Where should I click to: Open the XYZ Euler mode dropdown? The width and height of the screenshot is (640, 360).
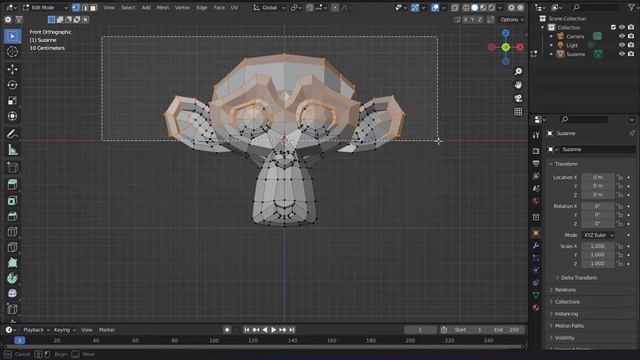pyautogui.click(x=598, y=235)
